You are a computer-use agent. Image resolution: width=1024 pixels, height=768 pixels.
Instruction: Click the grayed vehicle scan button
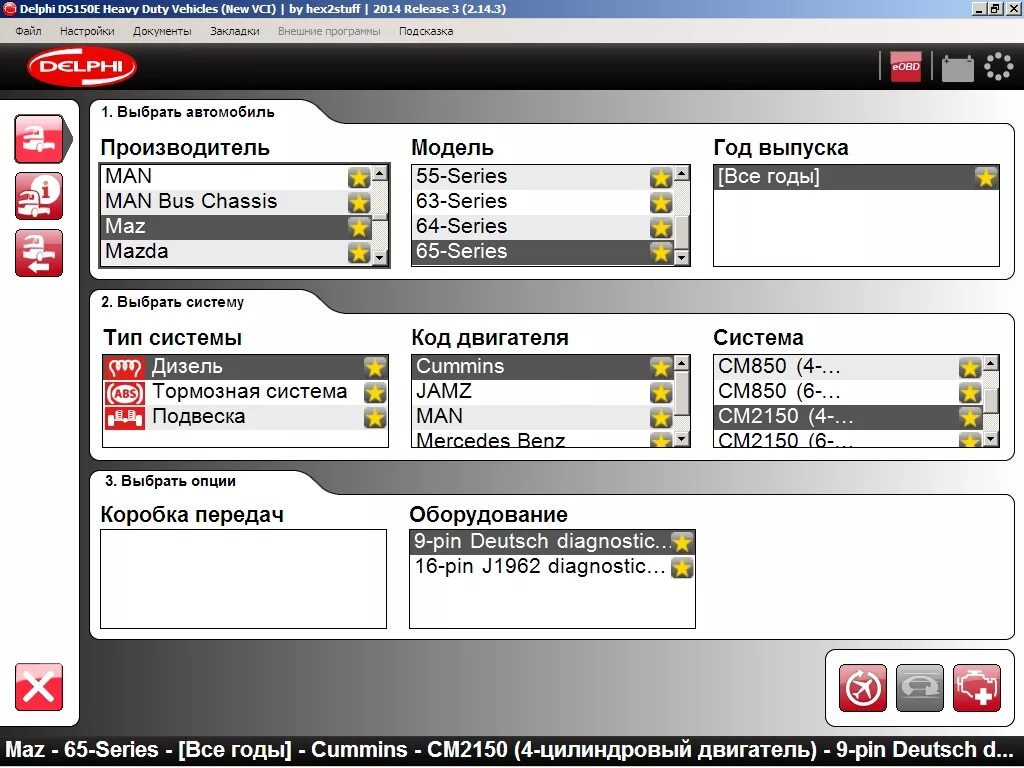pyautogui.click(x=920, y=688)
